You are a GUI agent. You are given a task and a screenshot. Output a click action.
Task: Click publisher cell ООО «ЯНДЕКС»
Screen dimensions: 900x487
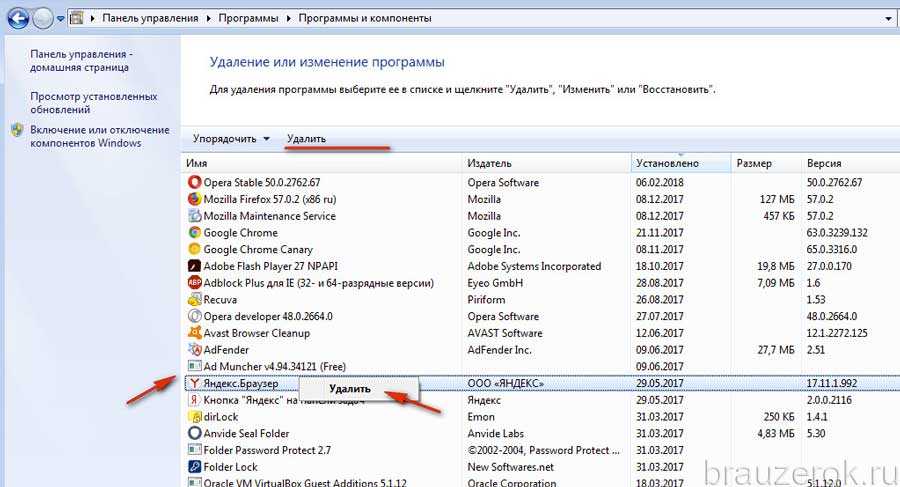coord(505,383)
